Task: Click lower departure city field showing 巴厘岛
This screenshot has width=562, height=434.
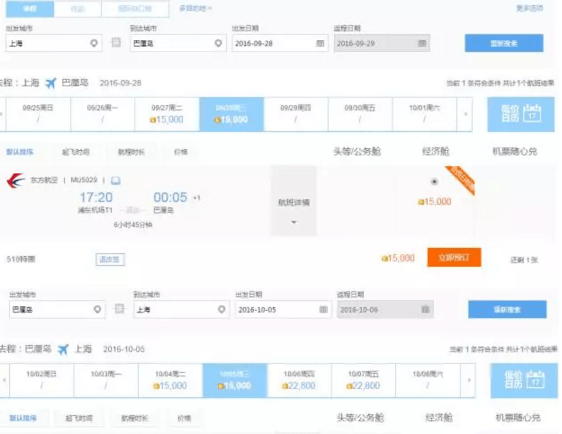Action: click(57, 309)
